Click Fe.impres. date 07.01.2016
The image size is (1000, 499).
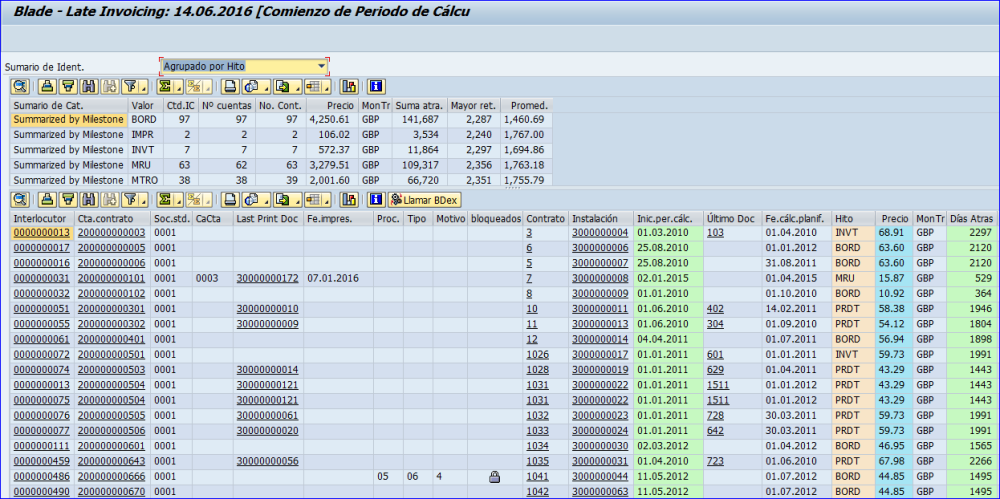point(332,278)
